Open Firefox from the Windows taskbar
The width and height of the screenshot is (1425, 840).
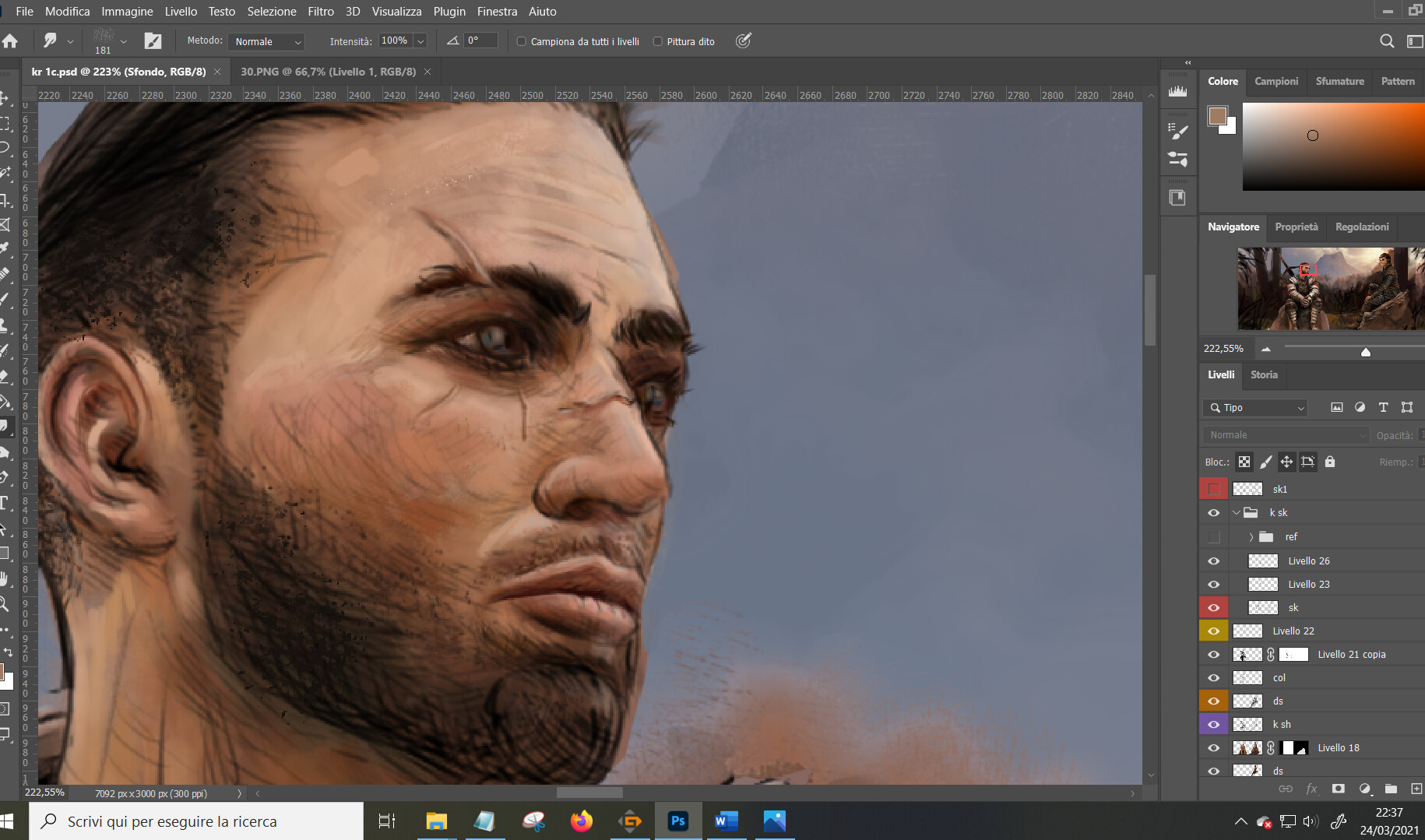[581, 821]
